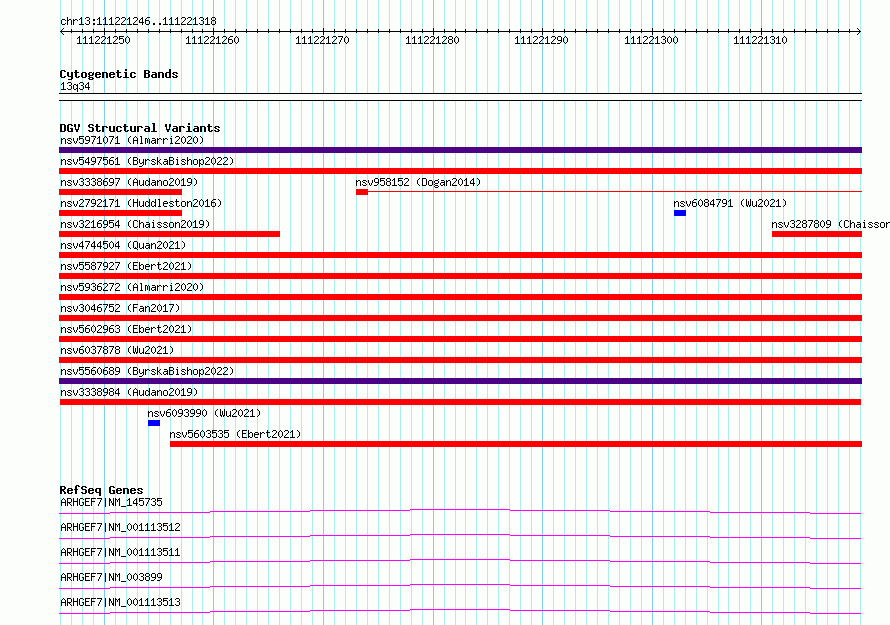The height and width of the screenshot is (625, 890).
Task: Click the right arrow of the coordinate ruler
Action: coord(858,32)
